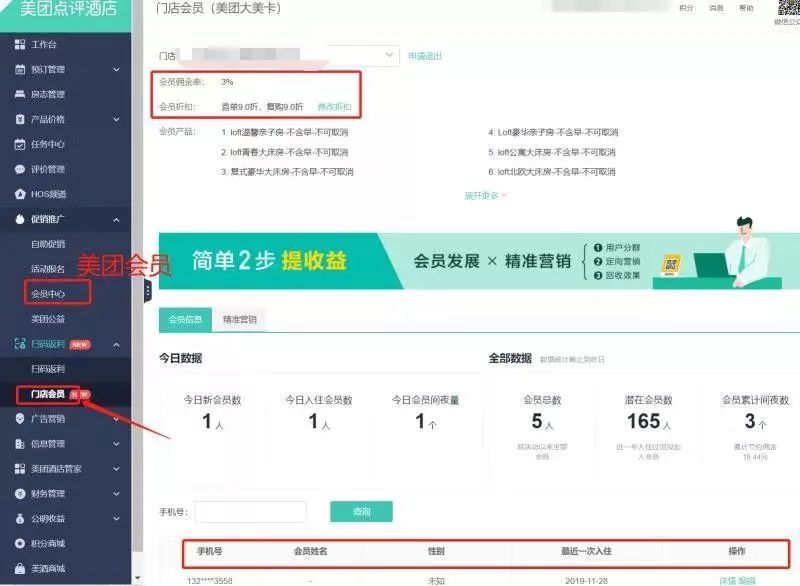Image resolution: width=800 pixels, height=586 pixels.
Task: Click 编辑 link for member 132****3558
Action: click(746, 581)
